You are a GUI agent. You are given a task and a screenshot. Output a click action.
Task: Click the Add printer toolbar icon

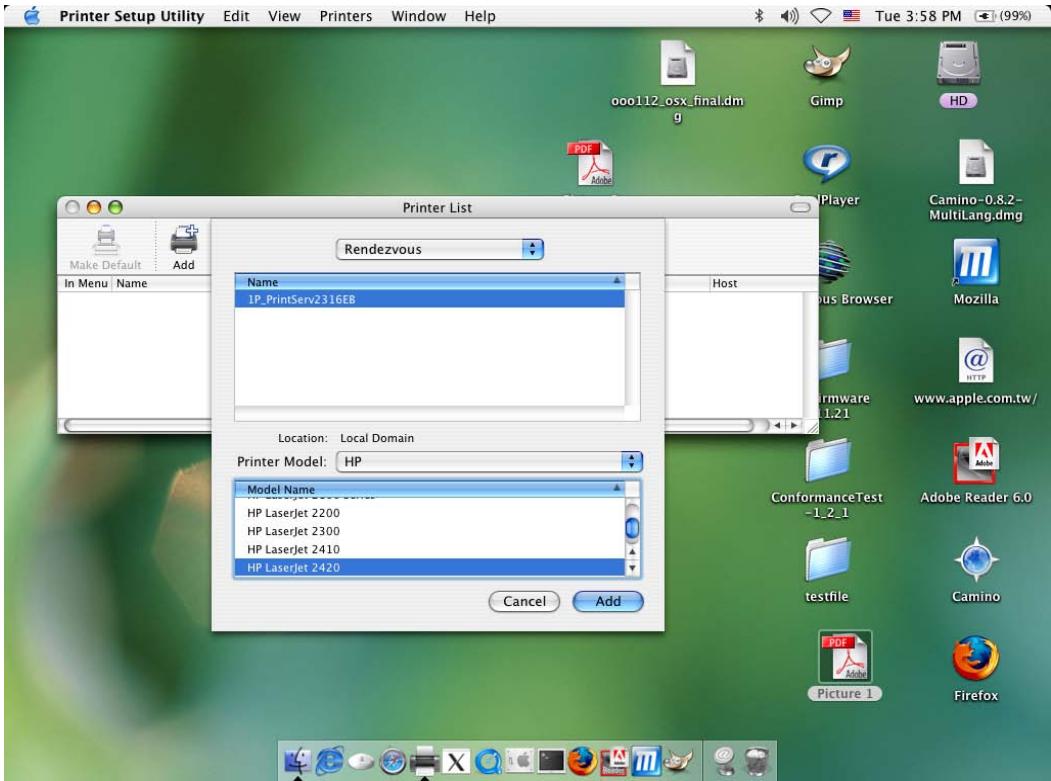tap(184, 241)
